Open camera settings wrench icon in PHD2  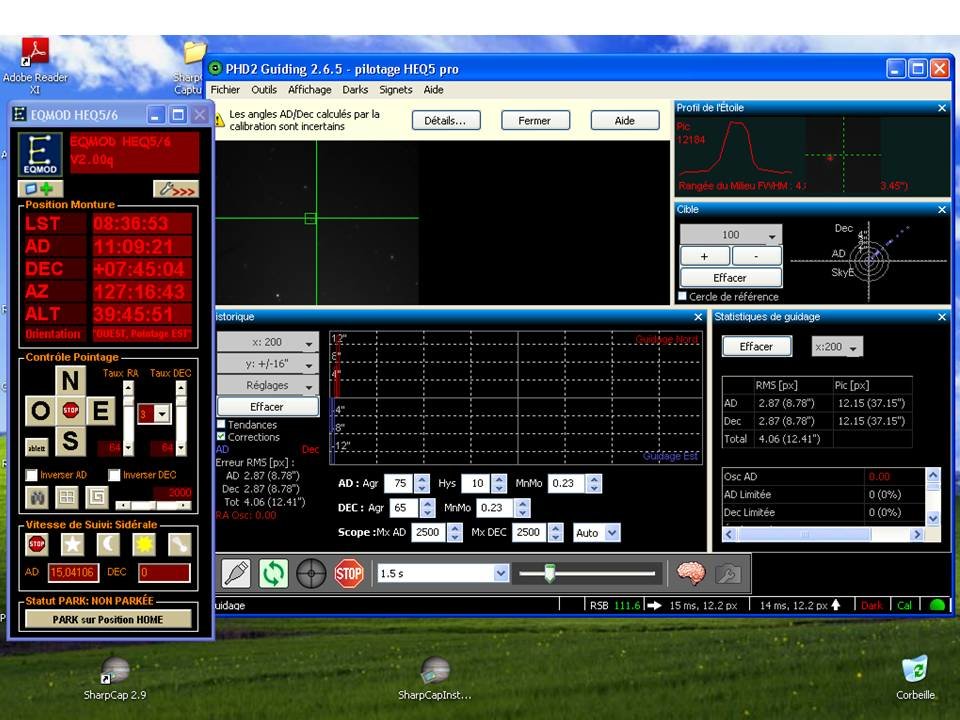coord(728,574)
